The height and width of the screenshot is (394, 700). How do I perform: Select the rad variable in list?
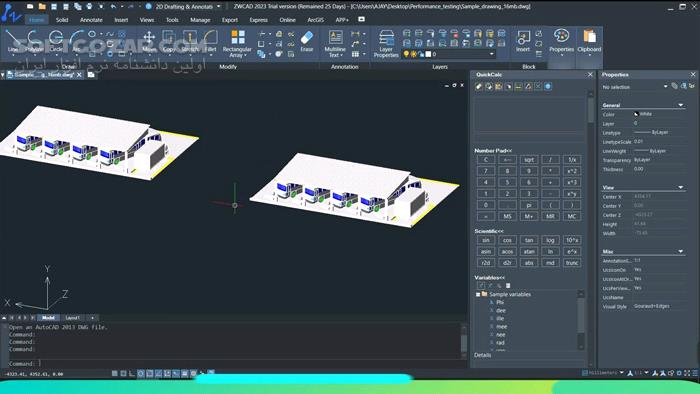pos(500,343)
